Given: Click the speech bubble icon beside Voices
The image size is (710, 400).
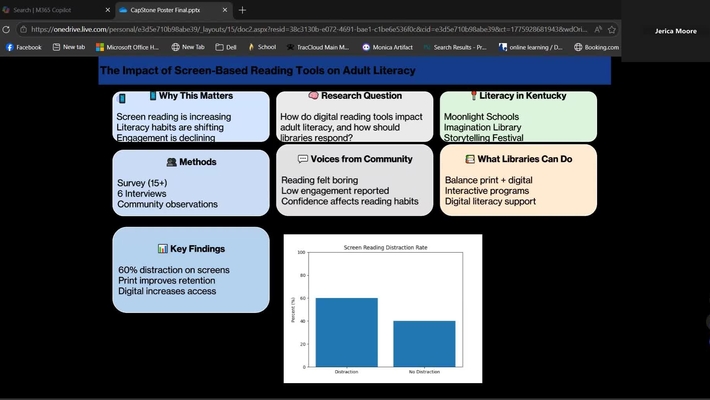Looking at the screenshot, I should (303, 159).
